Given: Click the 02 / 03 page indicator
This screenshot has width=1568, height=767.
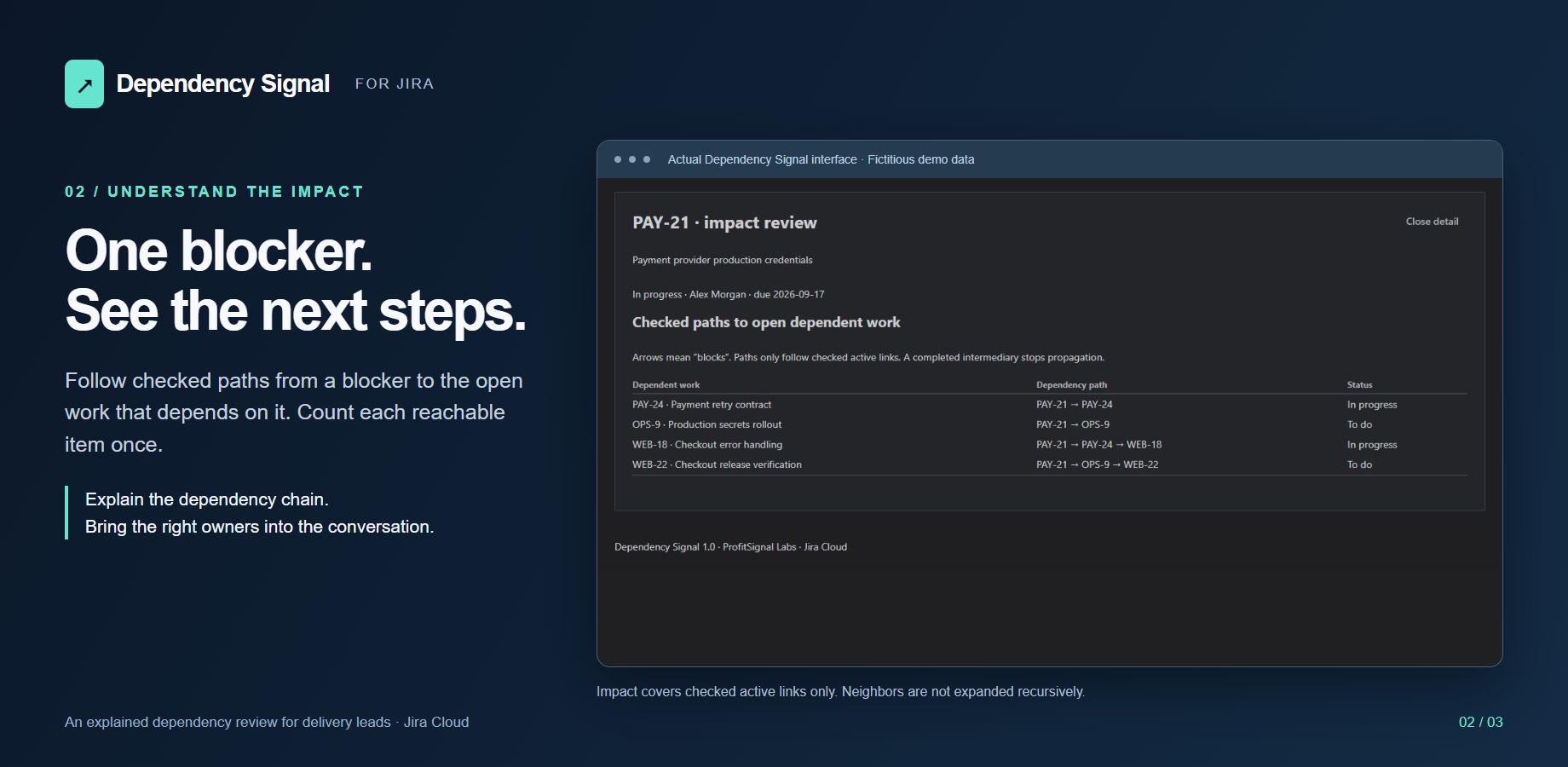Looking at the screenshot, I should coord(1481,722).
